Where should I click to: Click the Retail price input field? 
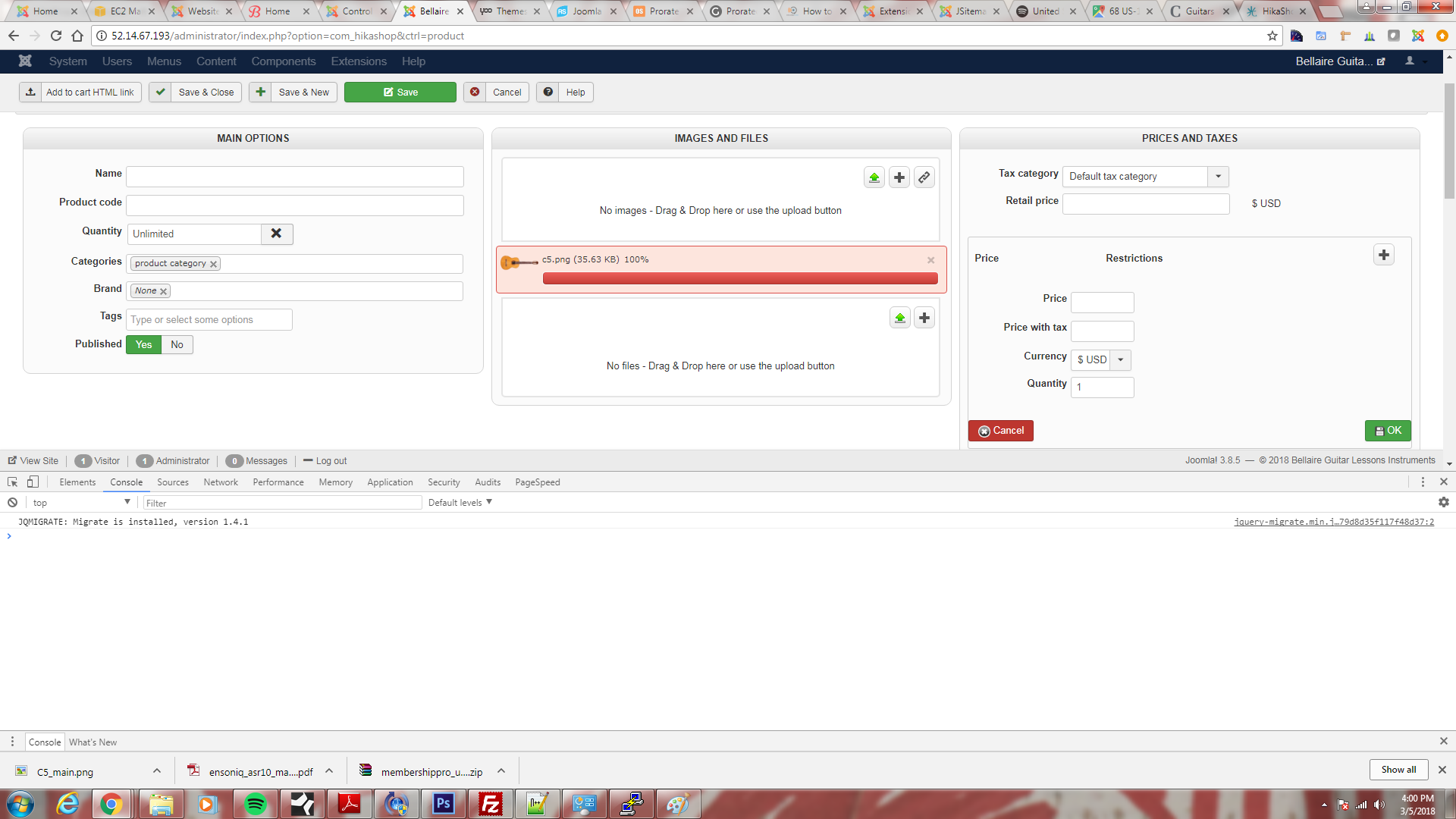1146,203
